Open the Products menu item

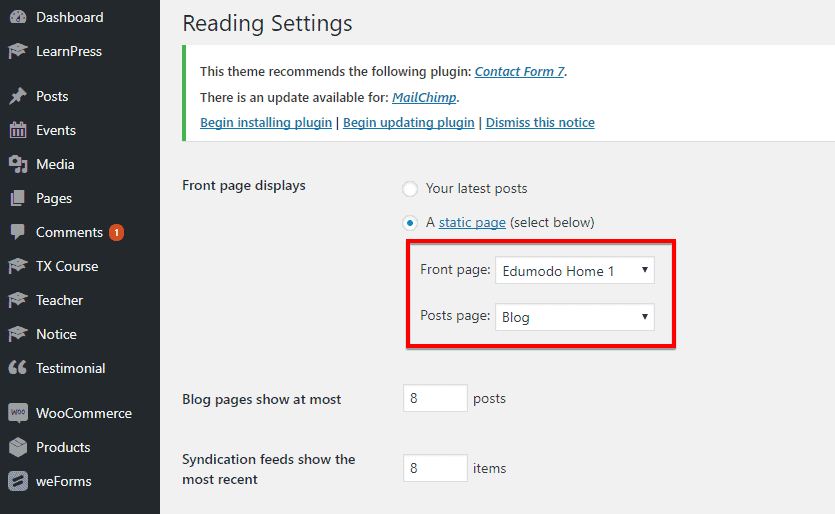(63, 447)
